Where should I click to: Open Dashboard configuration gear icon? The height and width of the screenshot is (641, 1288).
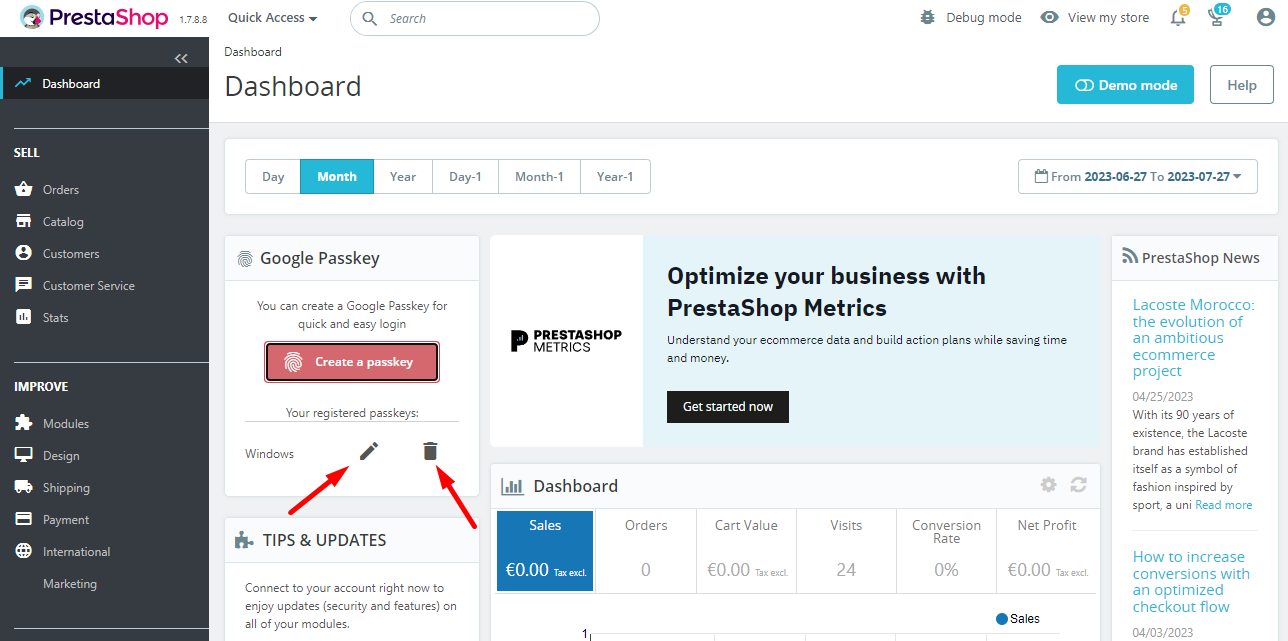point(1048,485)
